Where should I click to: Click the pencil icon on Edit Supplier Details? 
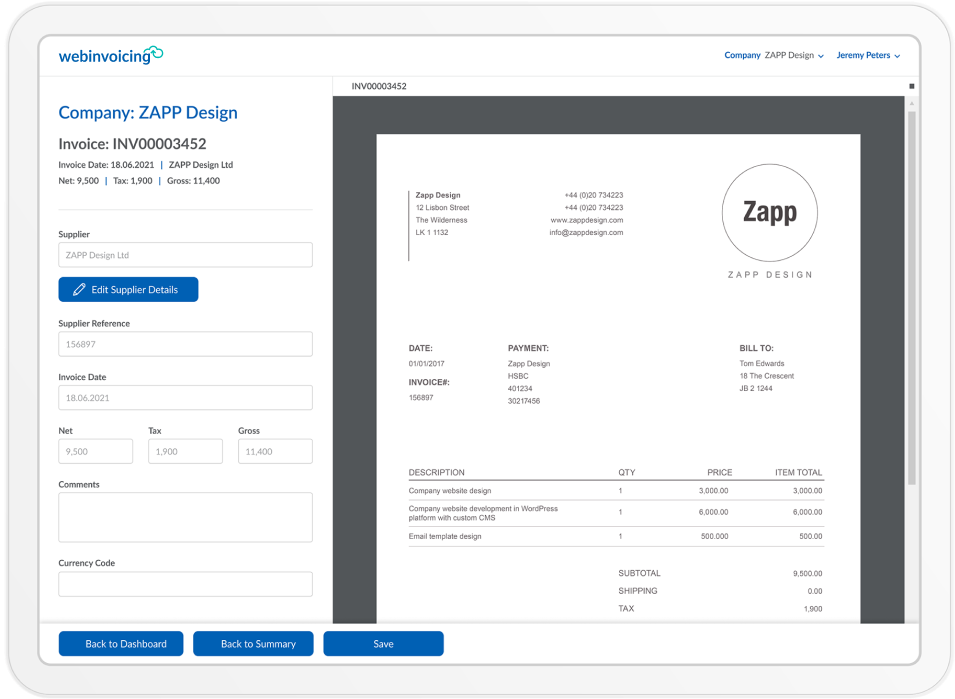click(81, 289)
